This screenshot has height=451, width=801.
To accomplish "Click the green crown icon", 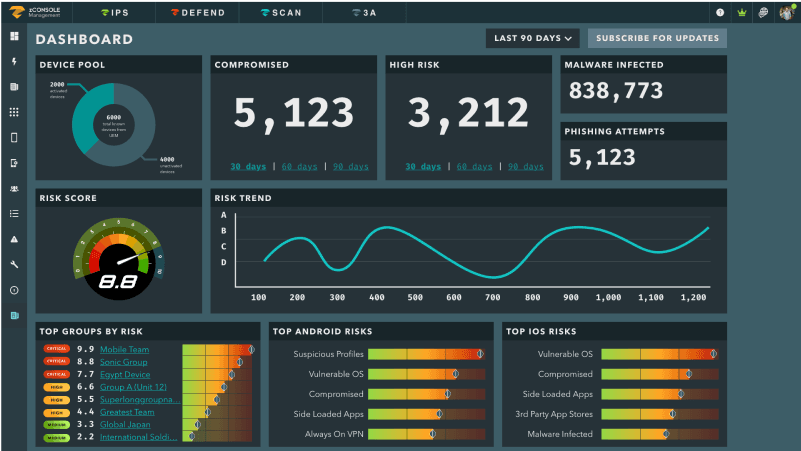I will (741, 13).
